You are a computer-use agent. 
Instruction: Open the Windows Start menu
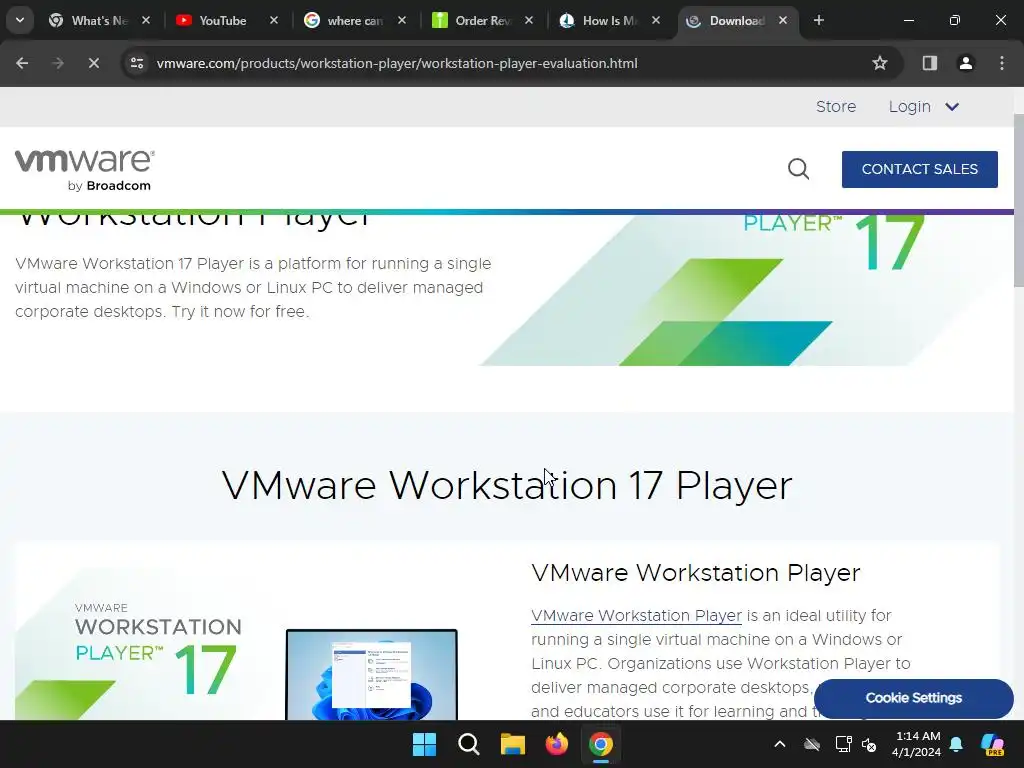424,744
